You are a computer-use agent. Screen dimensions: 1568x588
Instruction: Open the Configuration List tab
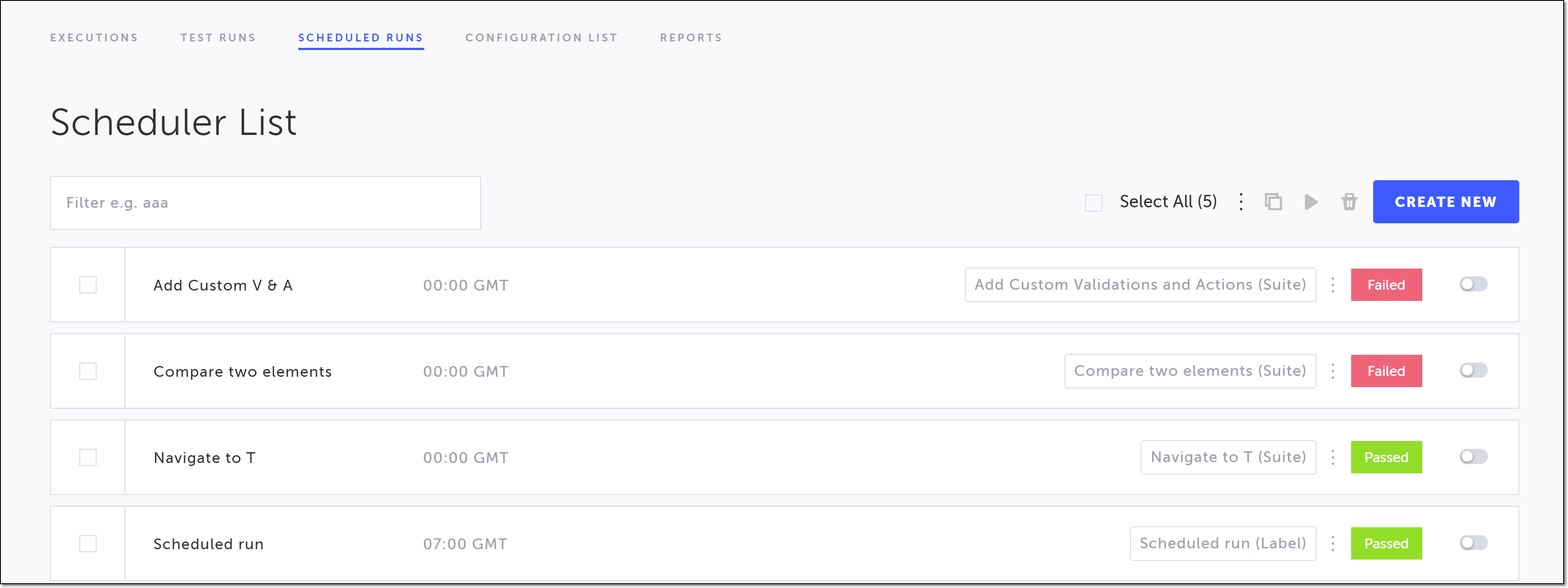[x=541, y=38]
